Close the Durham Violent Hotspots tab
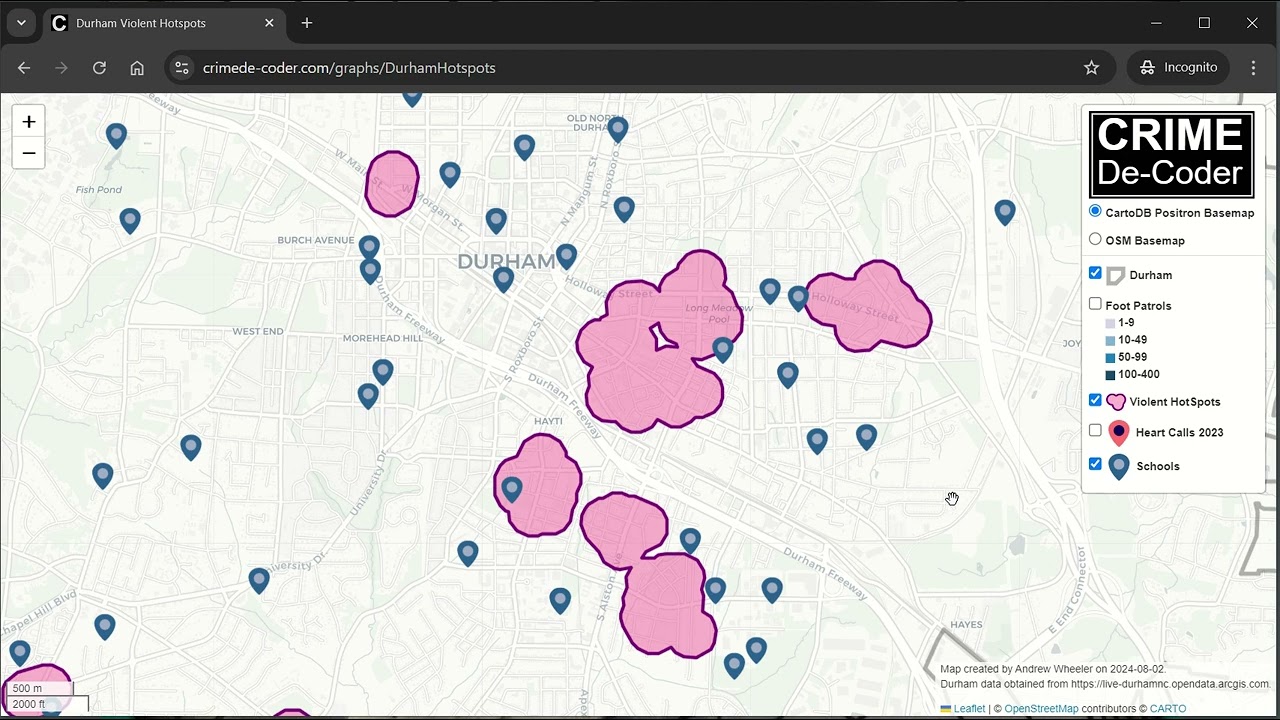 tap(269, 23)
